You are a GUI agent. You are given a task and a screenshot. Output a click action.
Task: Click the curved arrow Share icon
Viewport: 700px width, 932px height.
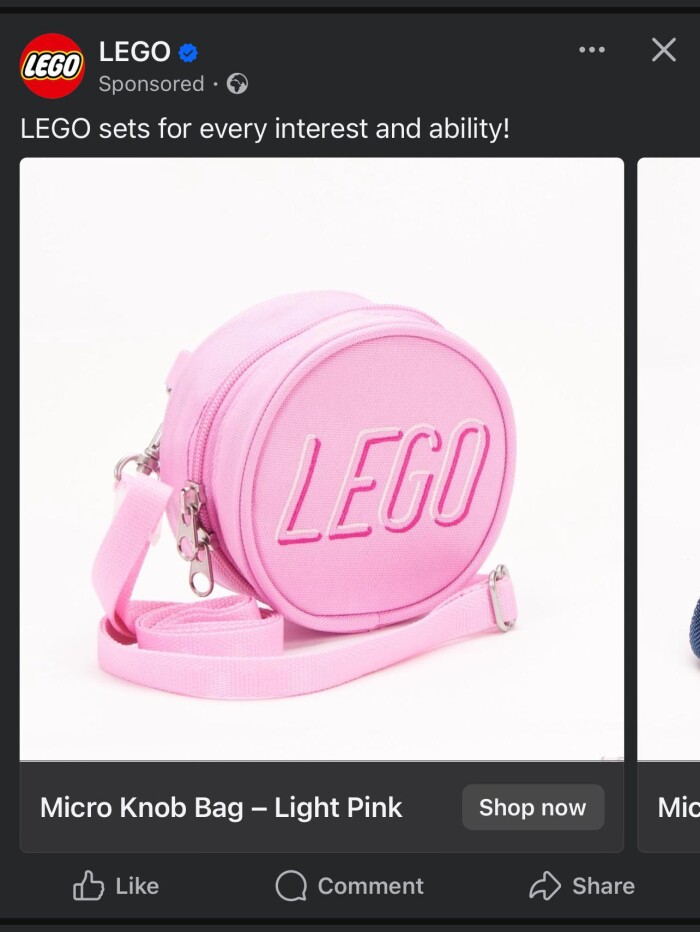[545, 886]
